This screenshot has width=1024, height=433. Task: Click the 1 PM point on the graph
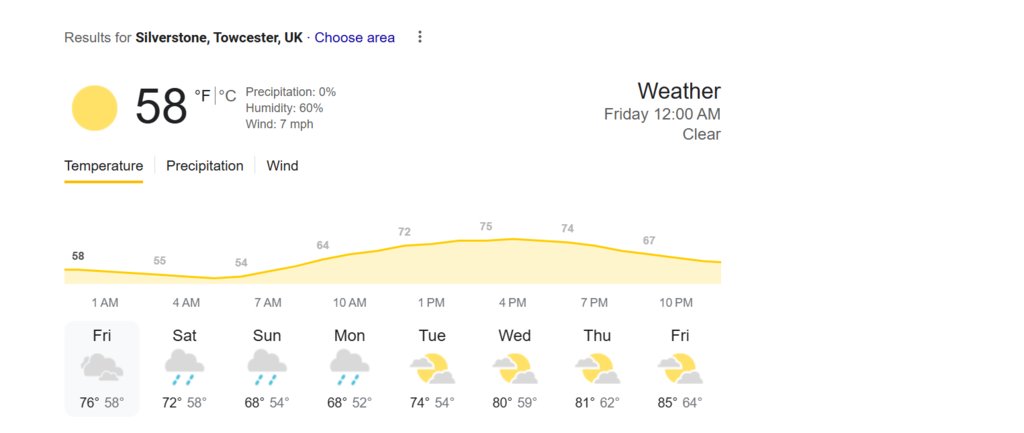point(431,244)
